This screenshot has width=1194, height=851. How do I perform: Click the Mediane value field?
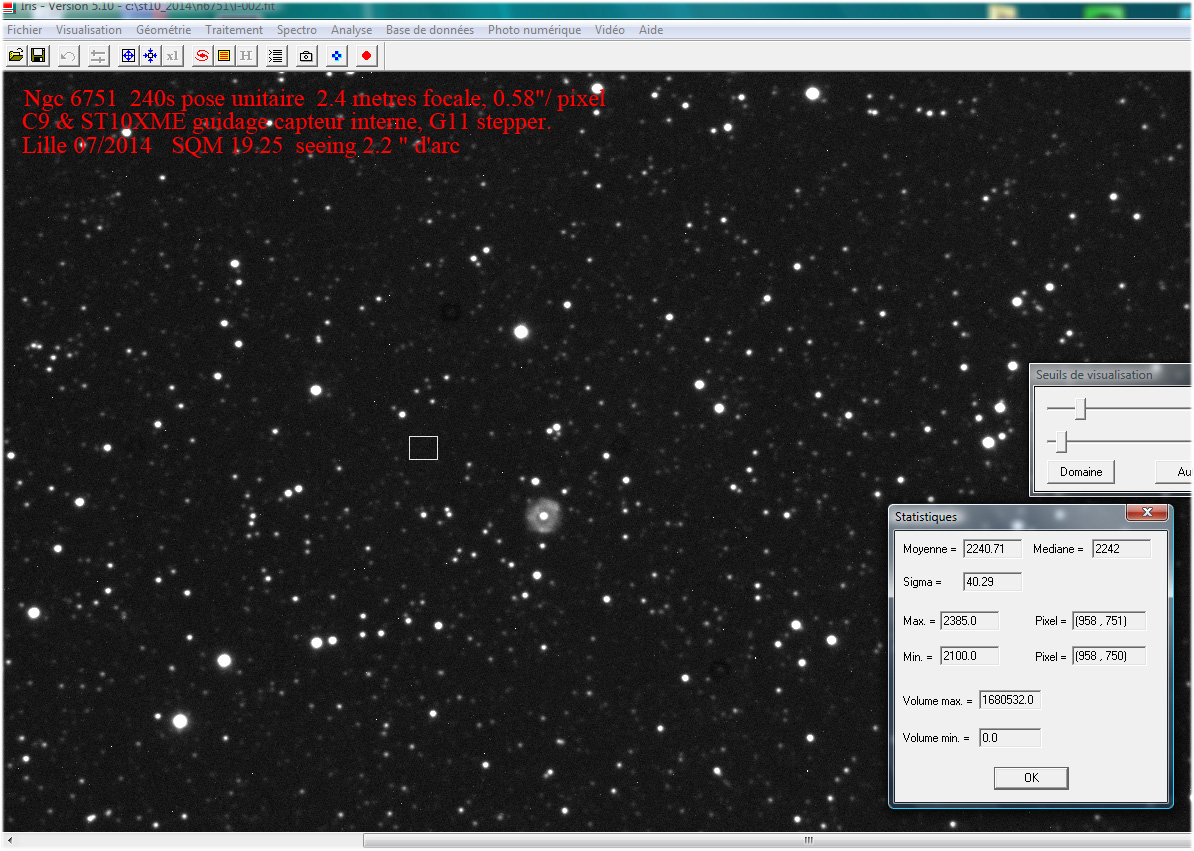tap(1121, 549)
